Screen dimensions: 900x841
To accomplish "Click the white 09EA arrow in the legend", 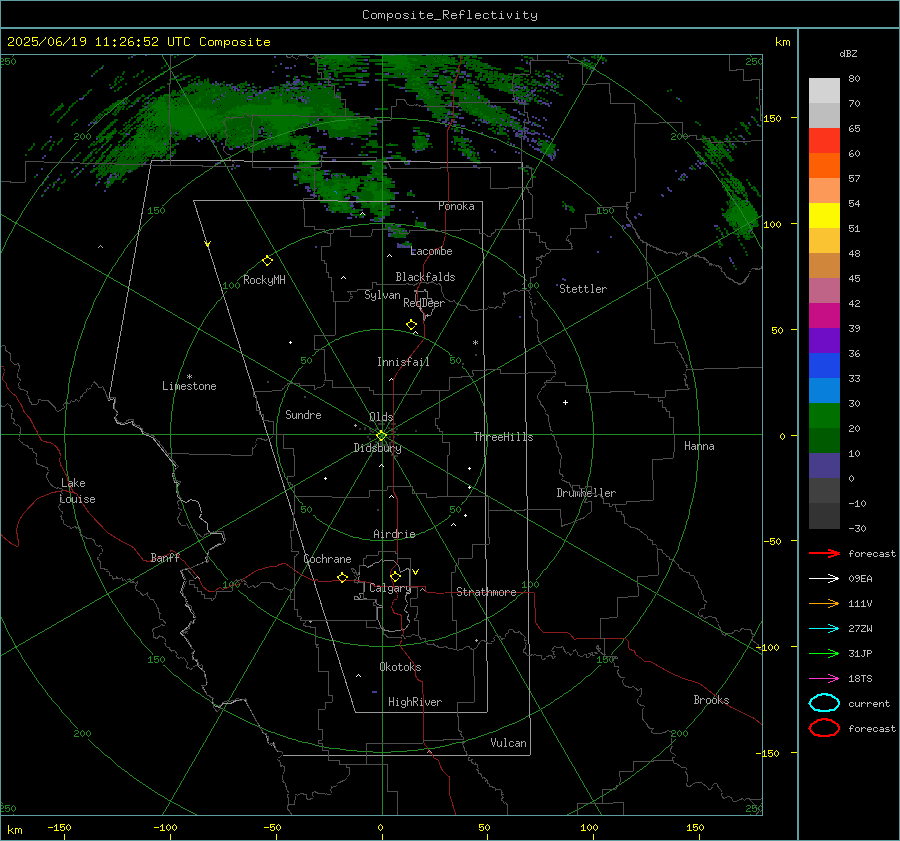I will point(824,579).
